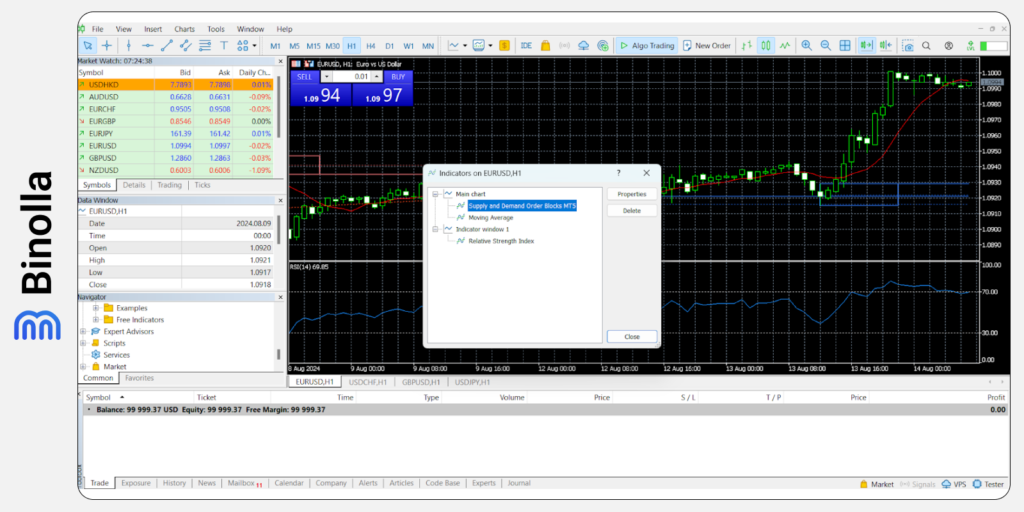Switch timeframe to M15
Screen dimensions: 1024x512
313,46
